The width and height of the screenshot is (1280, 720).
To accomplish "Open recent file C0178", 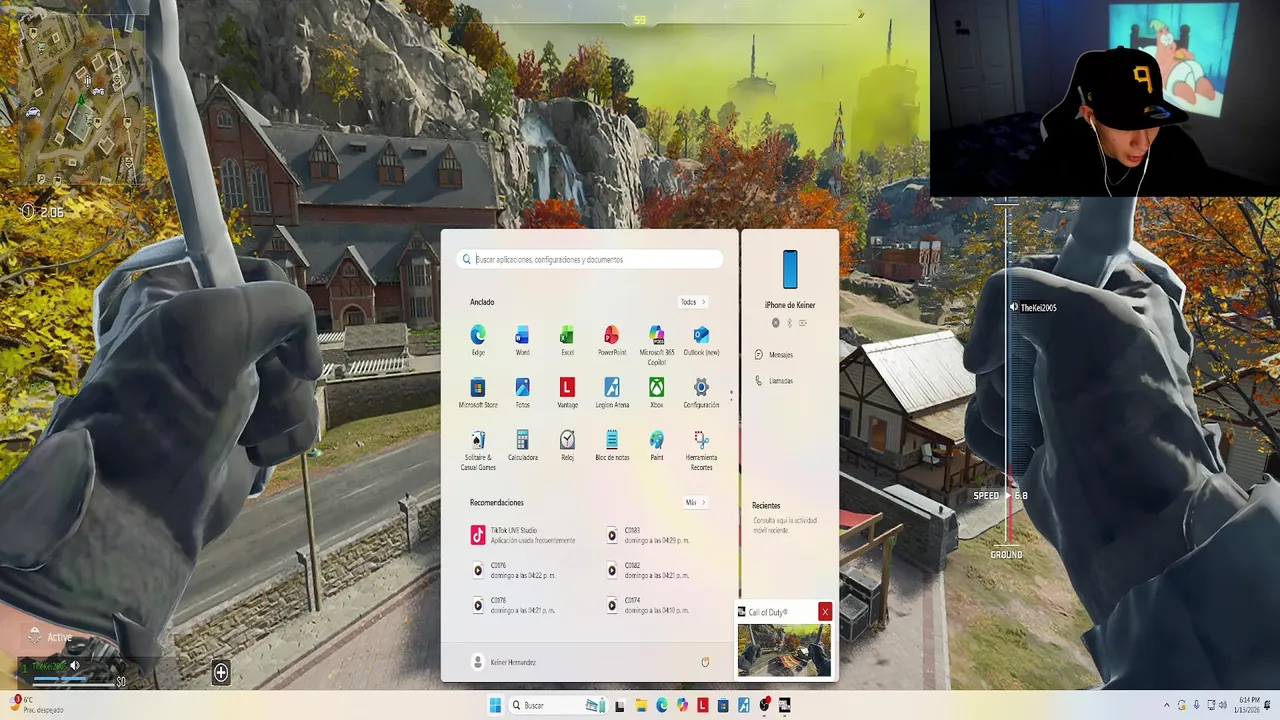I will tap(514, 605).
